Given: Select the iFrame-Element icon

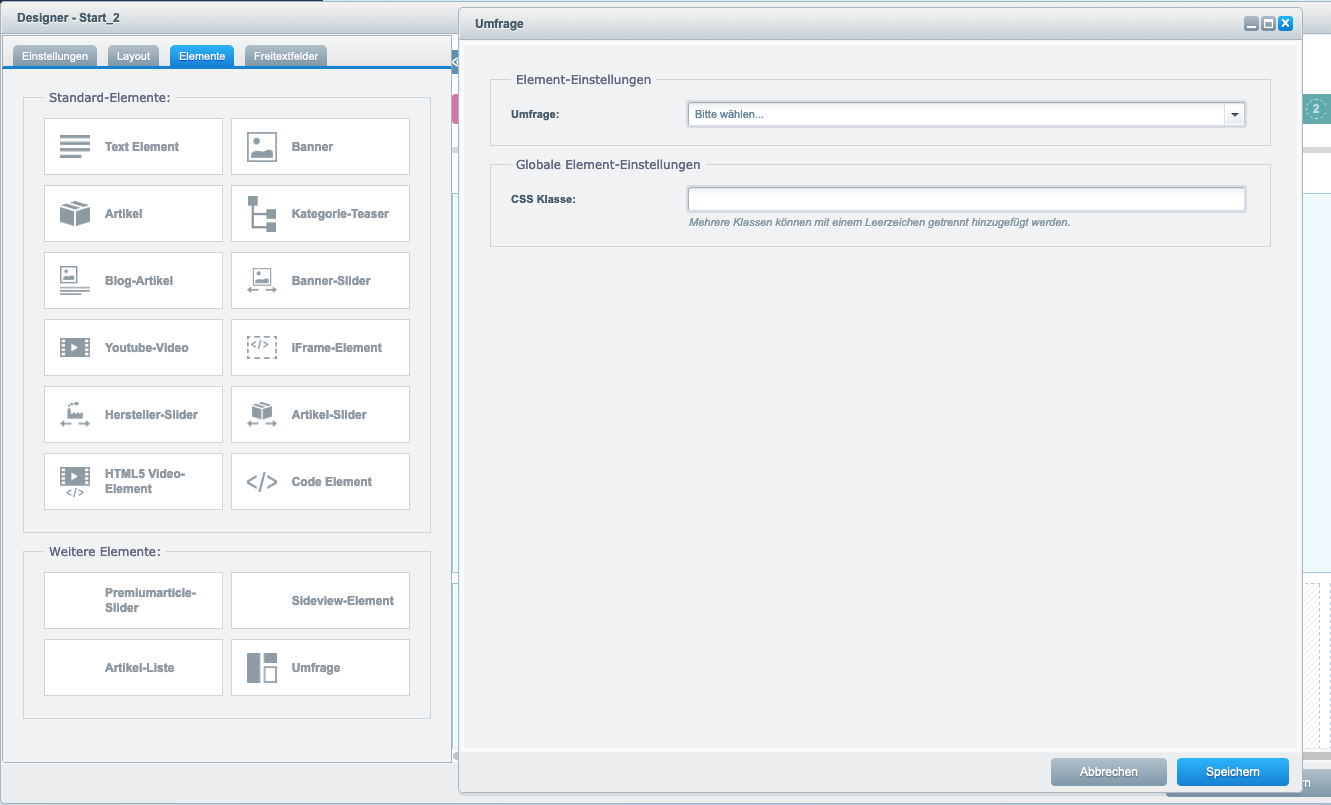Looking at the screenshot, I should 262,348.
